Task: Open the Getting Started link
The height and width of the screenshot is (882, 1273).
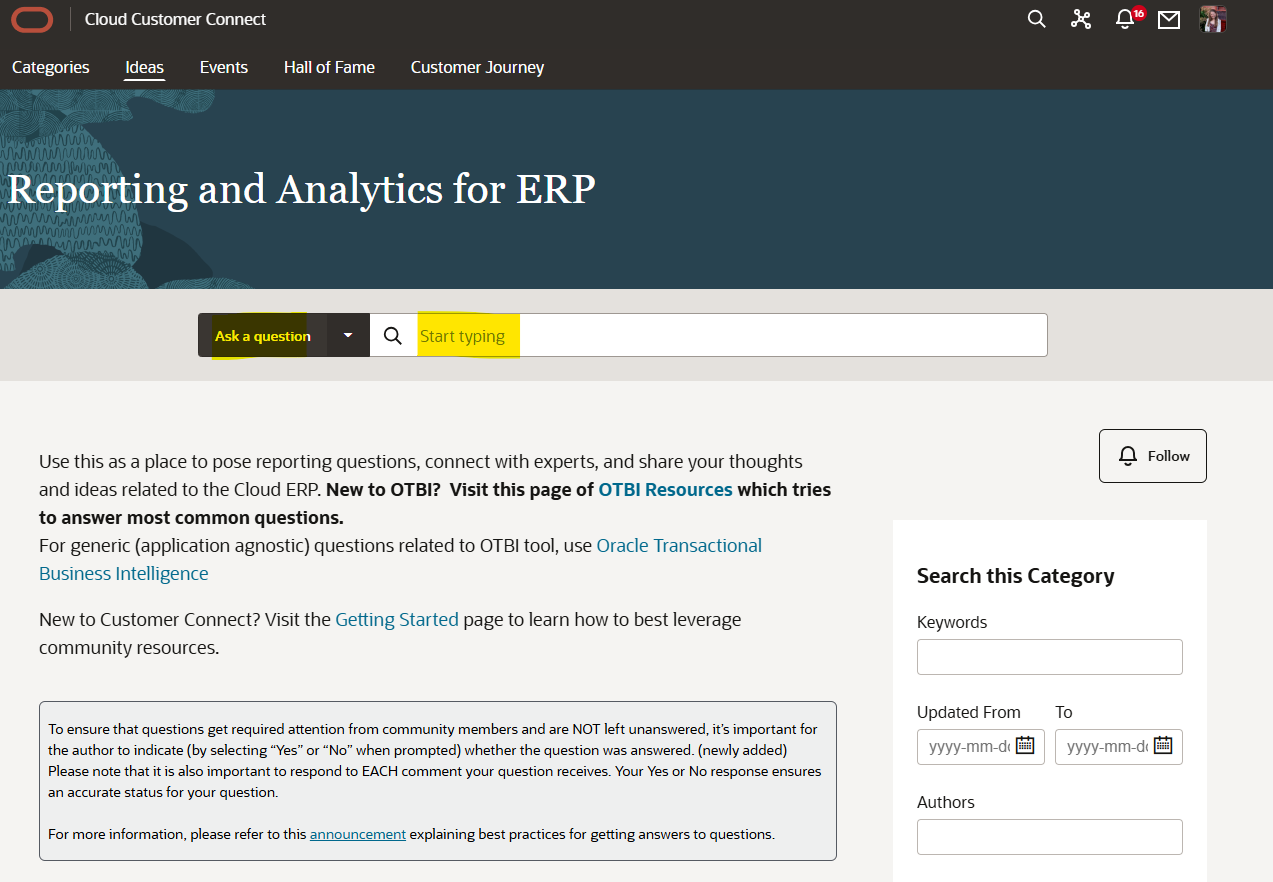Action: coord(397,619)
